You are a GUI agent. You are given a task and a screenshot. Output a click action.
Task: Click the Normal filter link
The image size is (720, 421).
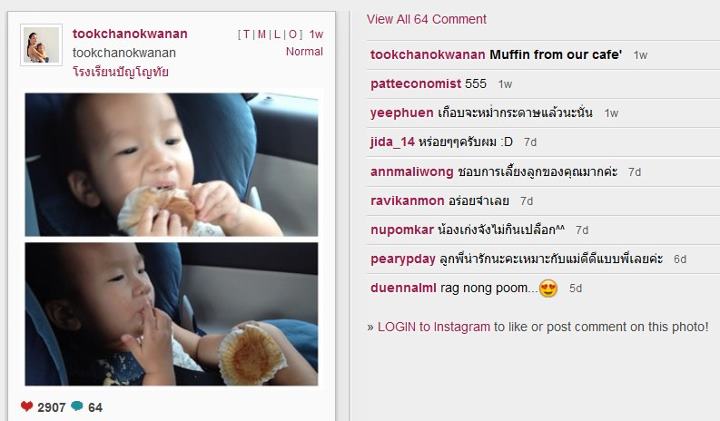coord(304,51)
